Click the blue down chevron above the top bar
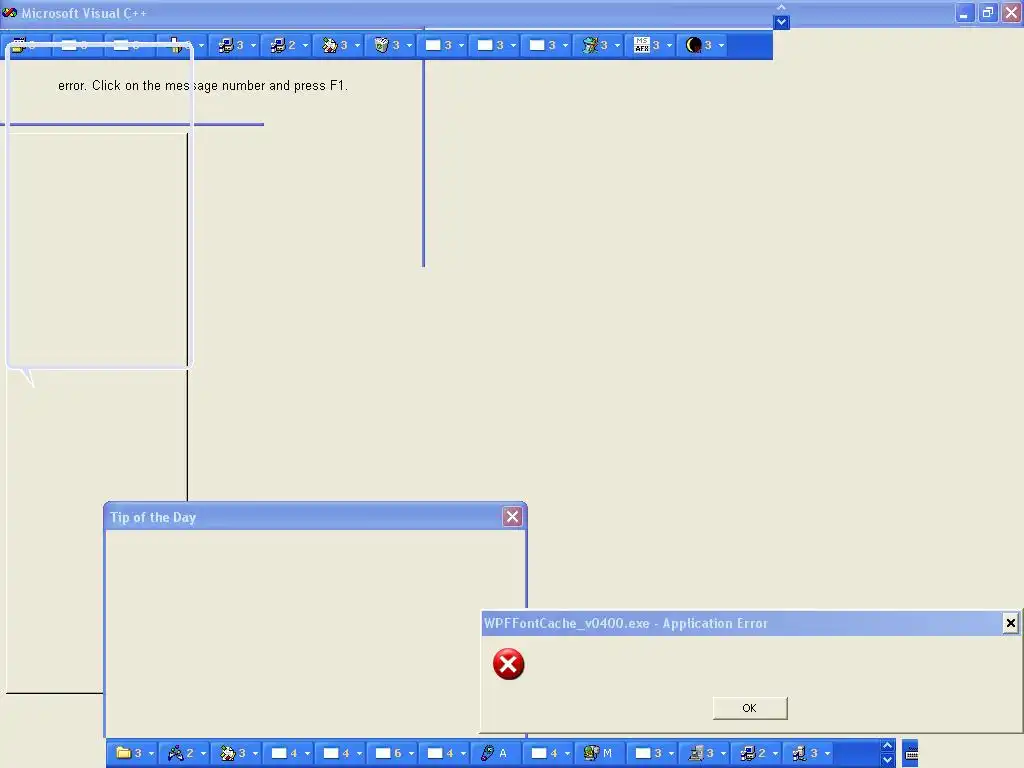Image resolution: width=1024 pixels, height=768 pixels. (781, 22)
